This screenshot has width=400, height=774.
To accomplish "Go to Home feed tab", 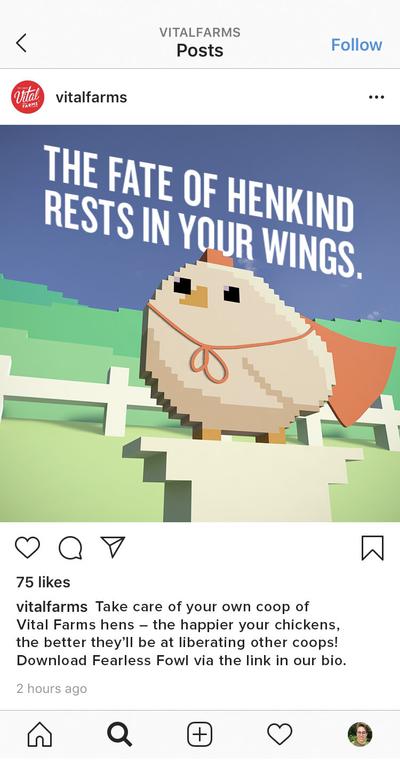I will [x=40, y=735].
